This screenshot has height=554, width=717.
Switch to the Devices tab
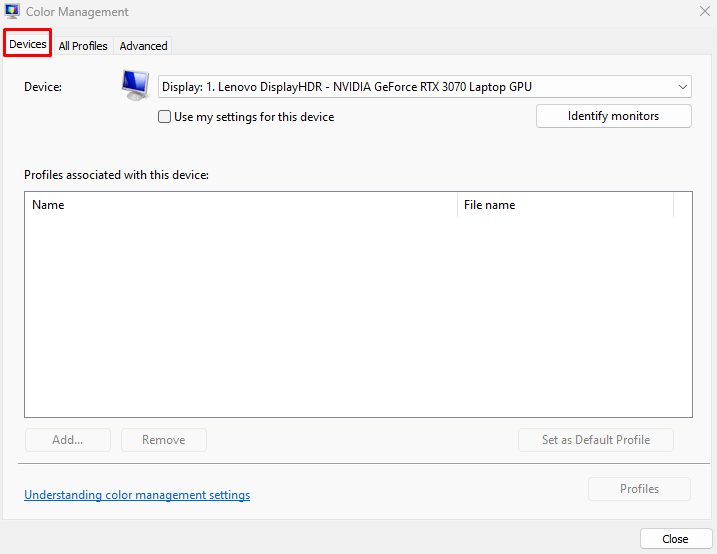coord(28,45)
